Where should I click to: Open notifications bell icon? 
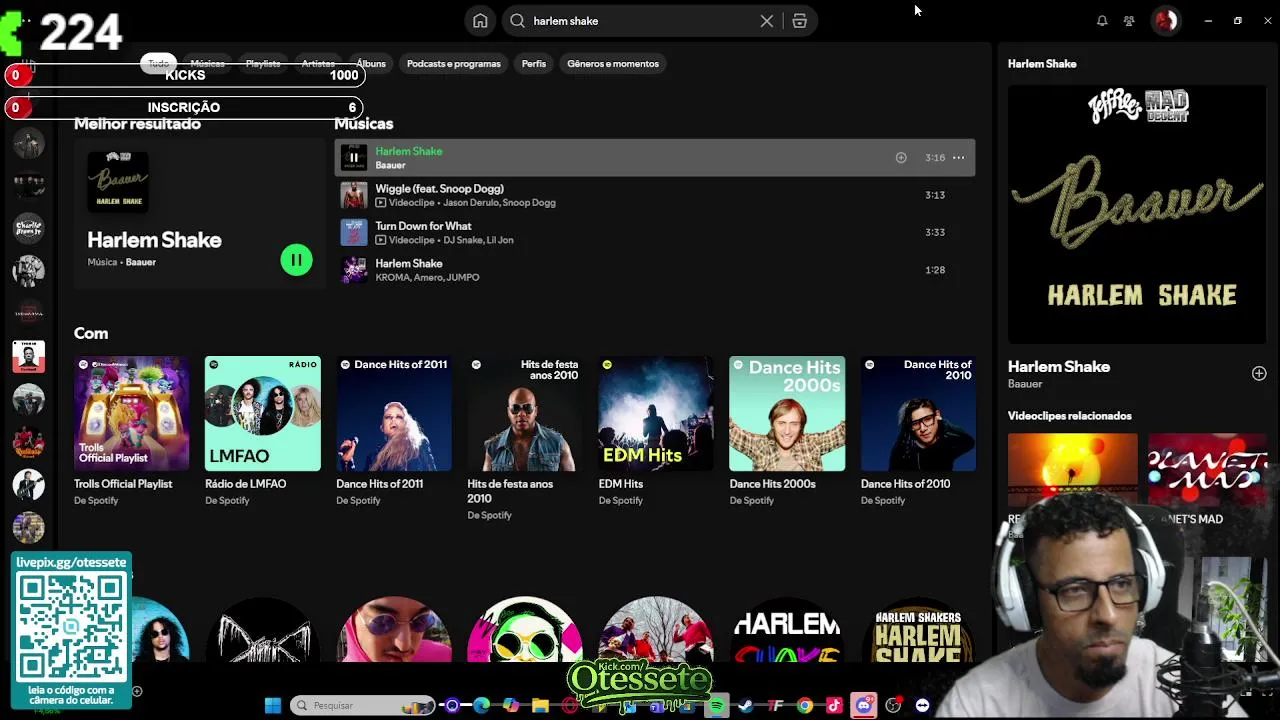[1102, 21]
